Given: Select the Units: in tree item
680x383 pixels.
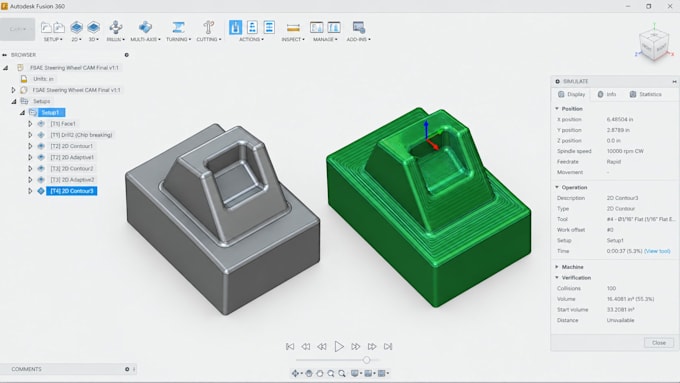Looking at the screenshot, I should [x=43, y=79].
